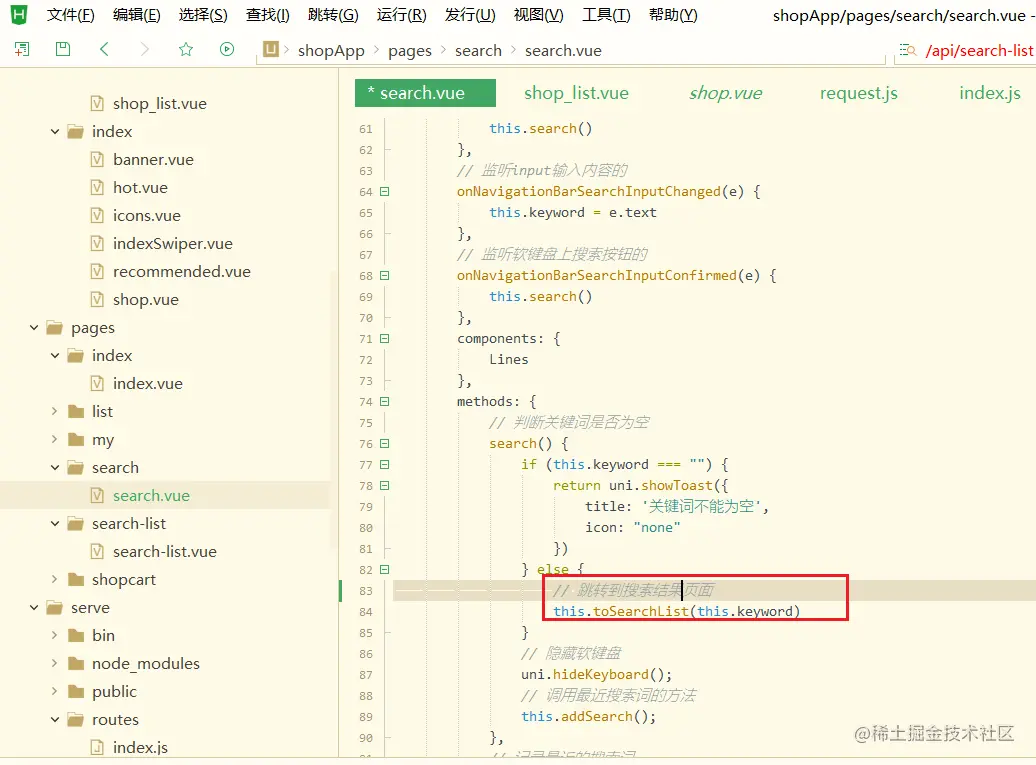The height and width of the screenshot is (765, 1036).
Task: Click the folder icon of serve
Action: tap(55, 608)
